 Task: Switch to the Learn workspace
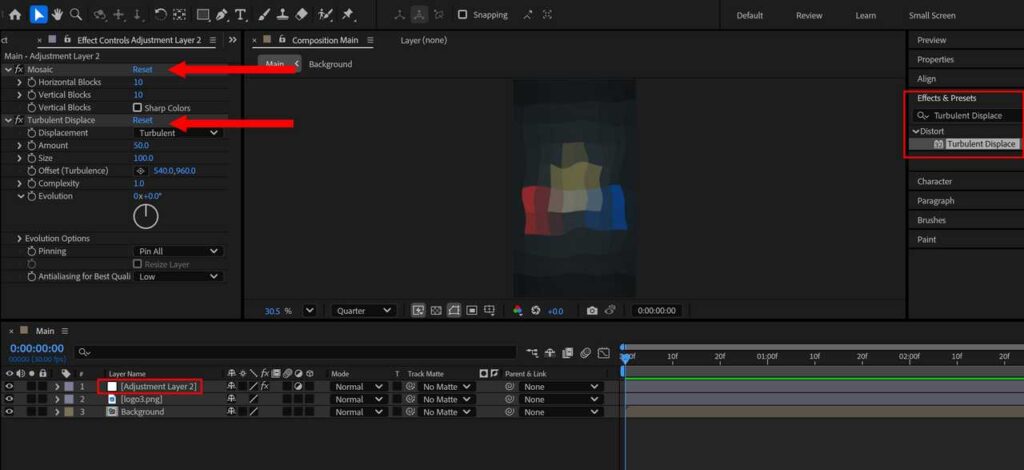pos(865,16)
